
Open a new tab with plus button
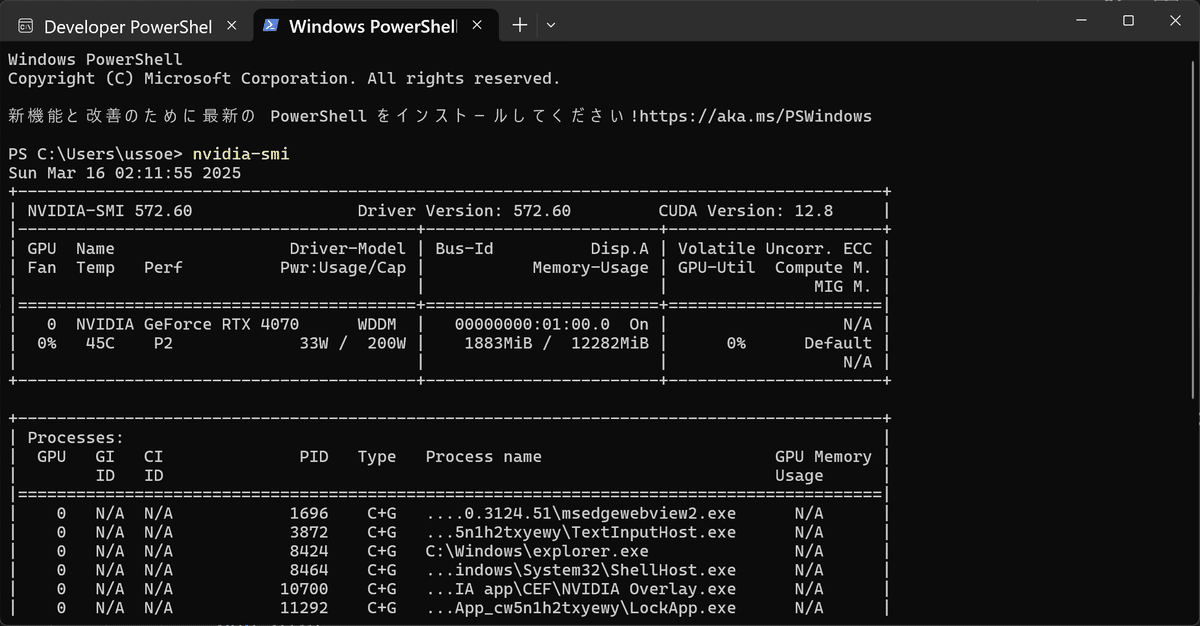[x=519, y=25]
